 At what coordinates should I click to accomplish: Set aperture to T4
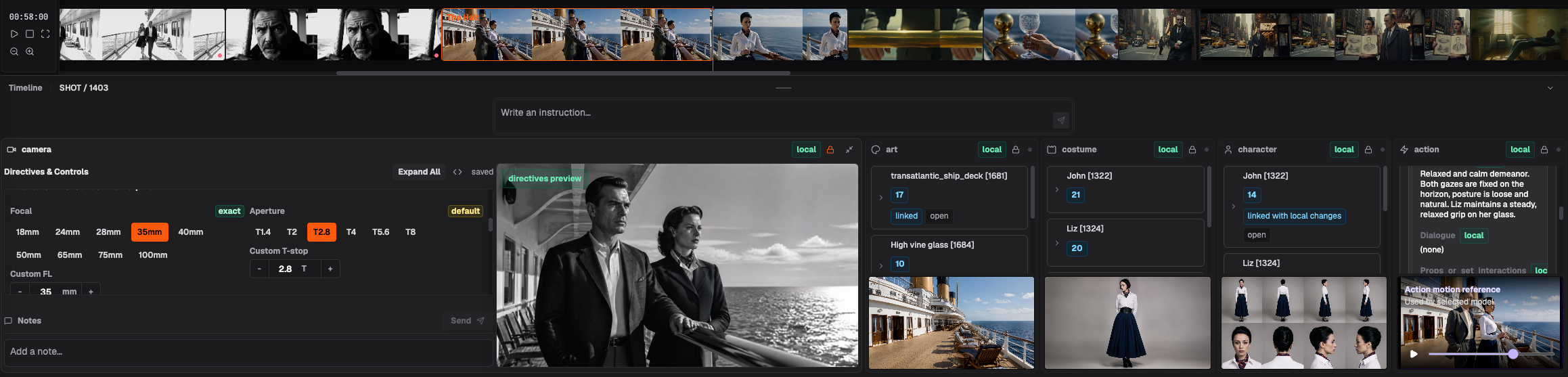tap(351, 232)
